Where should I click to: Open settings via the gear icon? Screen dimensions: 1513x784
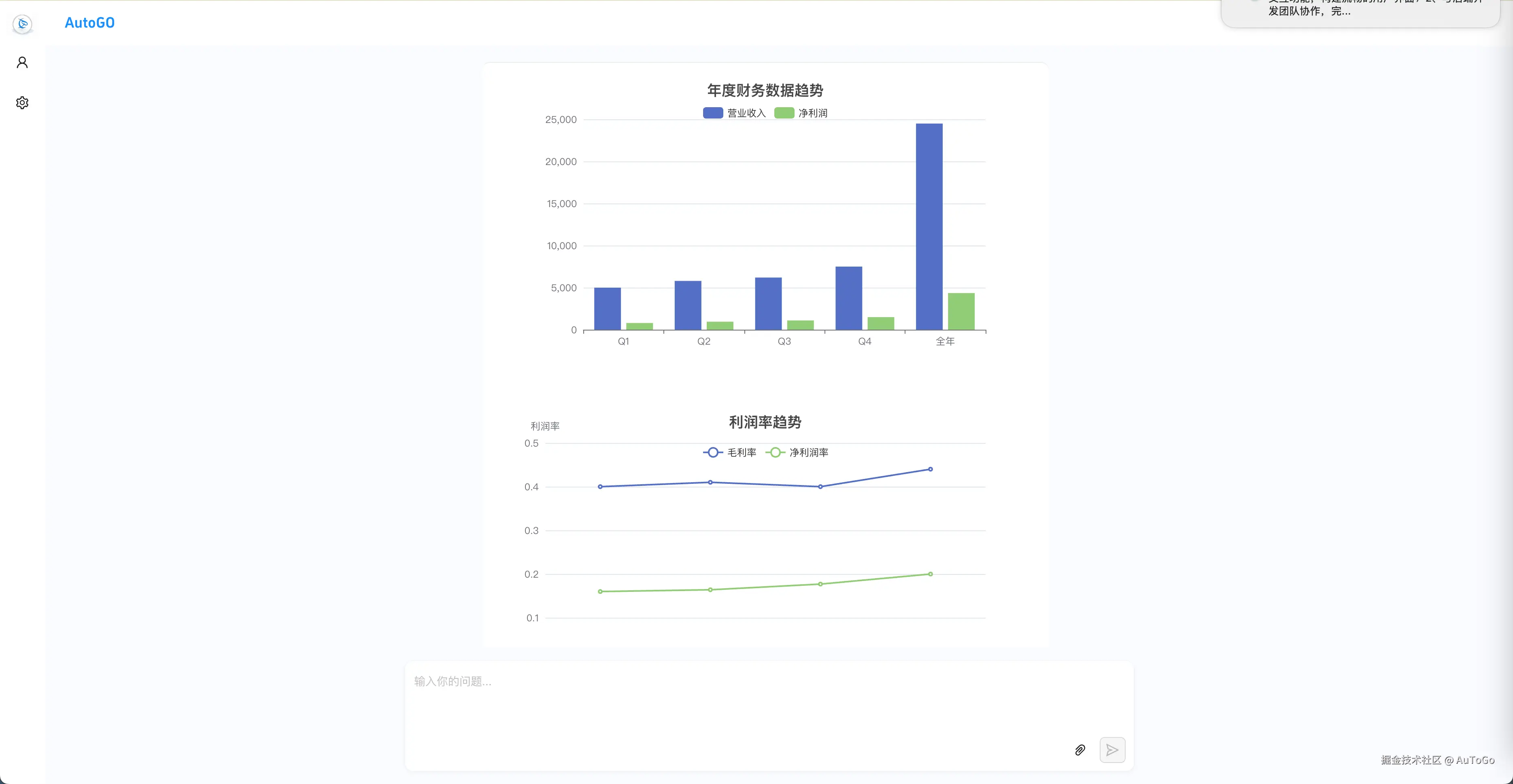22,102
